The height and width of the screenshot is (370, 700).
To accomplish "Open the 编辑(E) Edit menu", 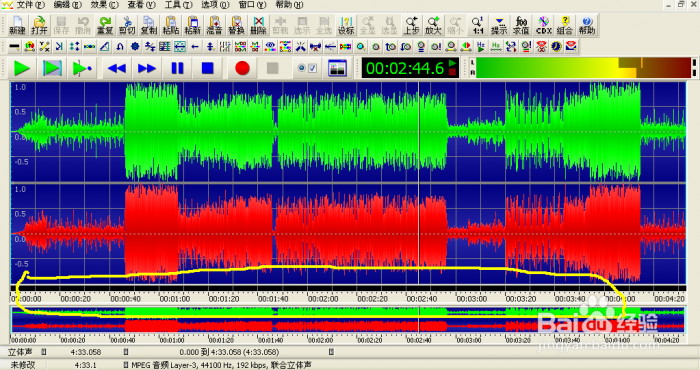I will point(67,5).
